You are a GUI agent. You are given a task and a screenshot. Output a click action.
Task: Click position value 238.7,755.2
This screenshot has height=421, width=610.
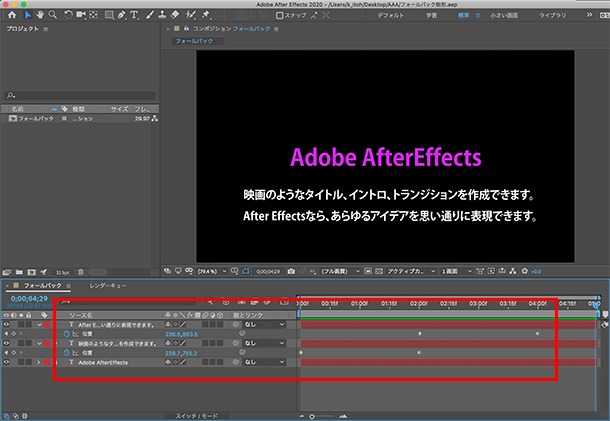pos(181,353)
